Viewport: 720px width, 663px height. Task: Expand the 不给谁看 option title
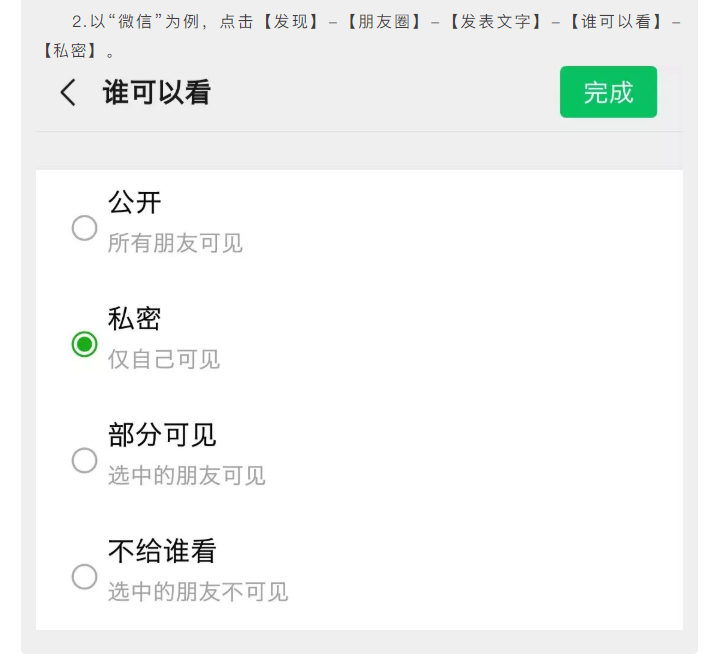(162, 551)
